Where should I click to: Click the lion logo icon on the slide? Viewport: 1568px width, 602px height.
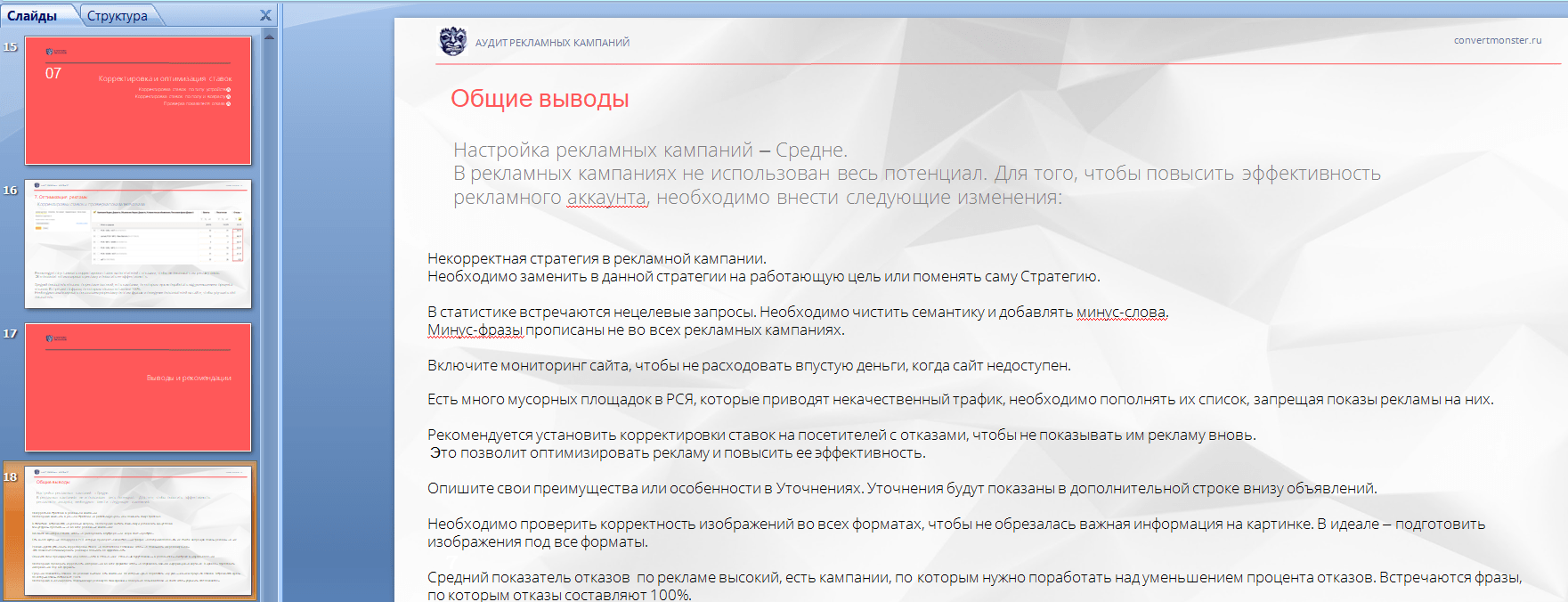click(x=453, y=41)
